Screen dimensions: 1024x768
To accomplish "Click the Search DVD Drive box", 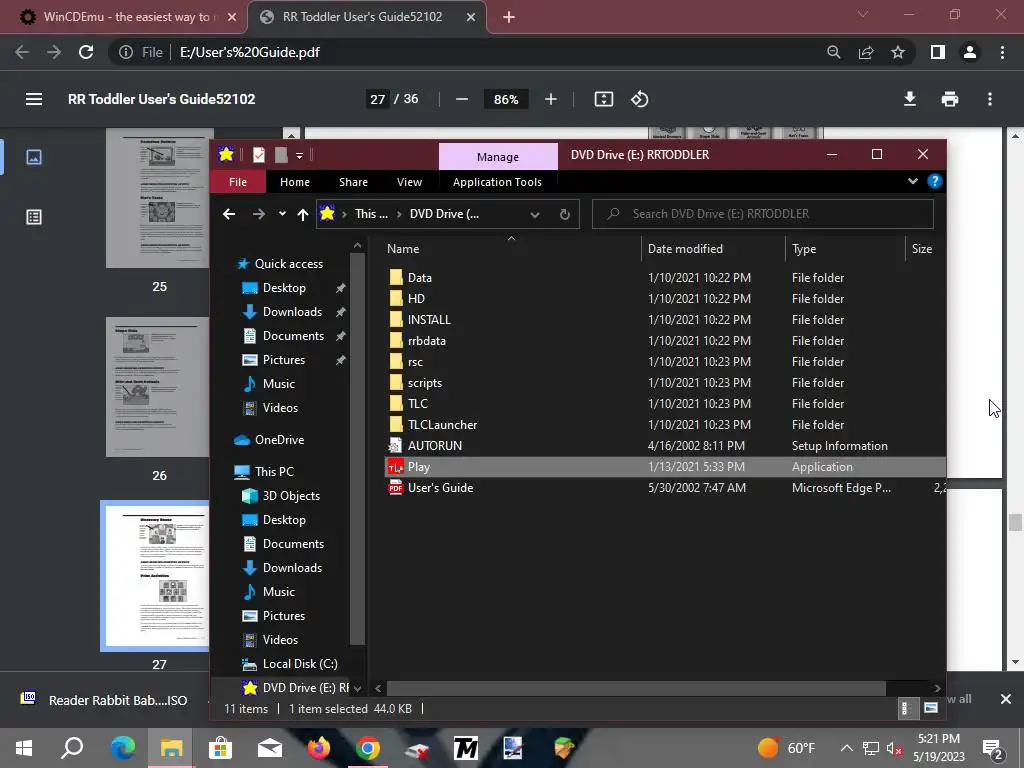I will point(762,214).
